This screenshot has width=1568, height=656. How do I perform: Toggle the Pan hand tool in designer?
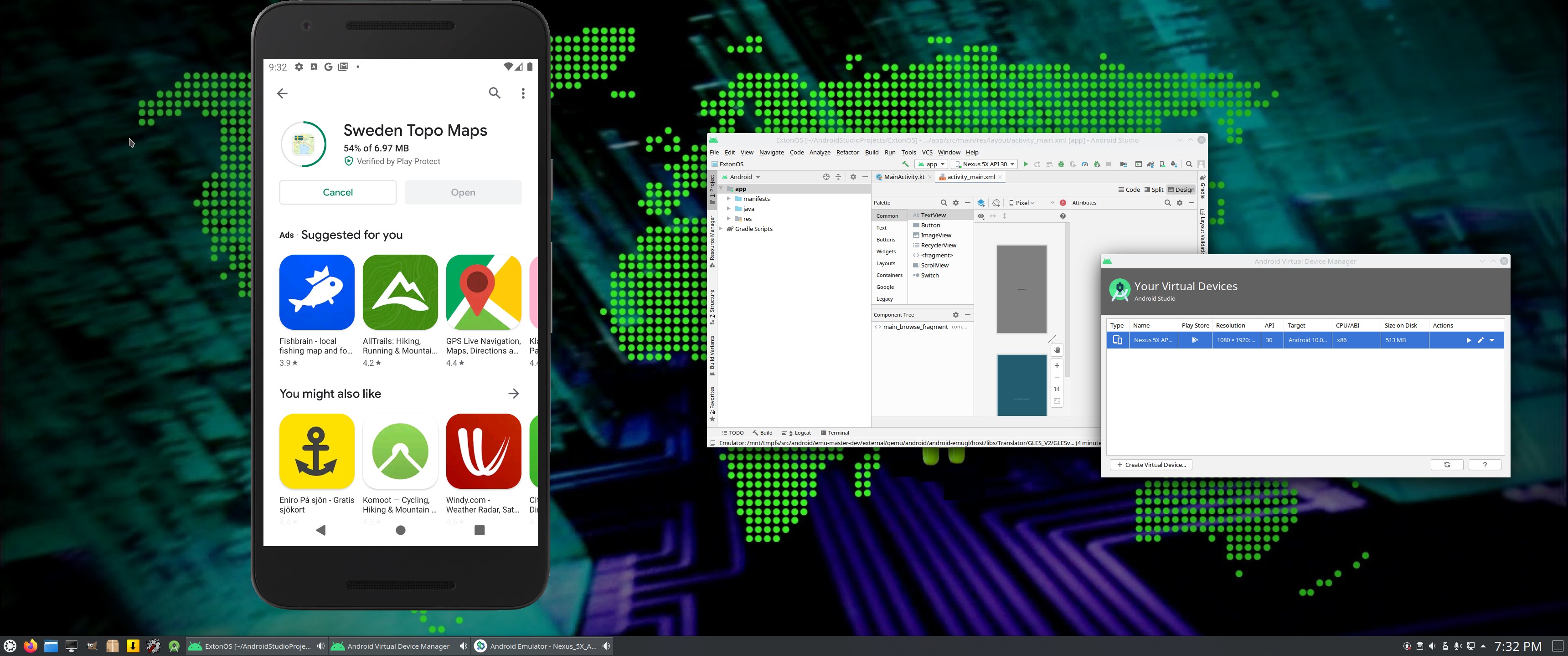1057,350
